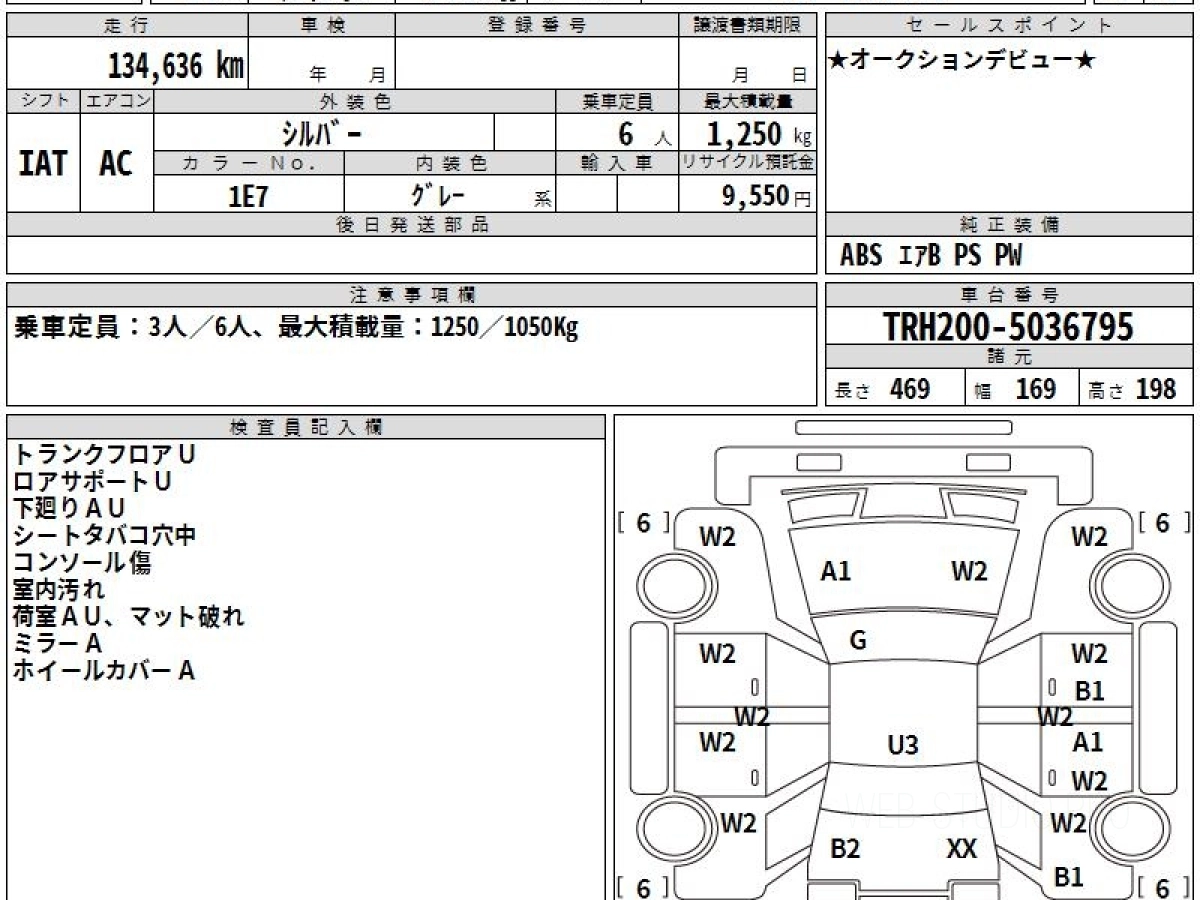Click the color code 1E7
Screen dimensions: 1200x900
click(x=248, y=196)
